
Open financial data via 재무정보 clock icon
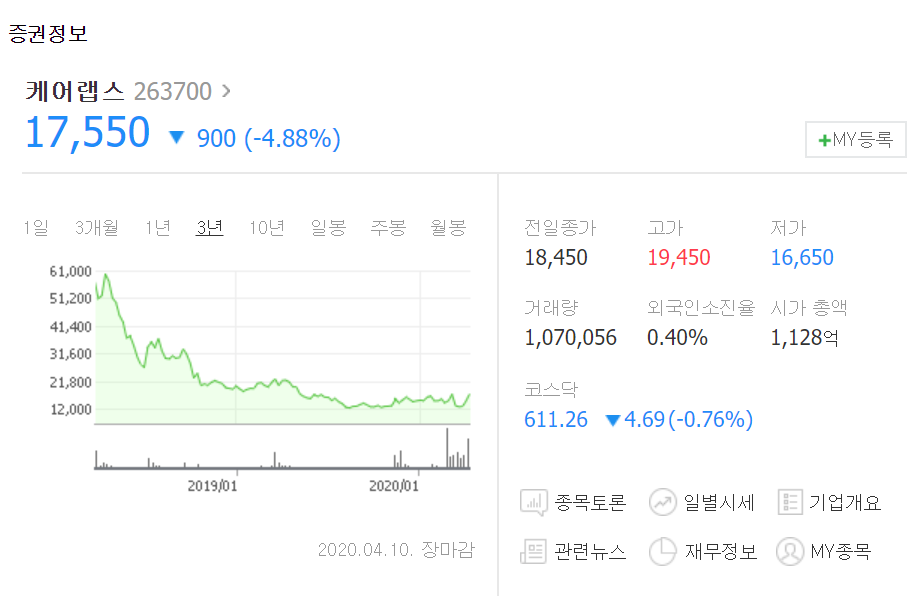pyautogui.click(x=661, y=551)
